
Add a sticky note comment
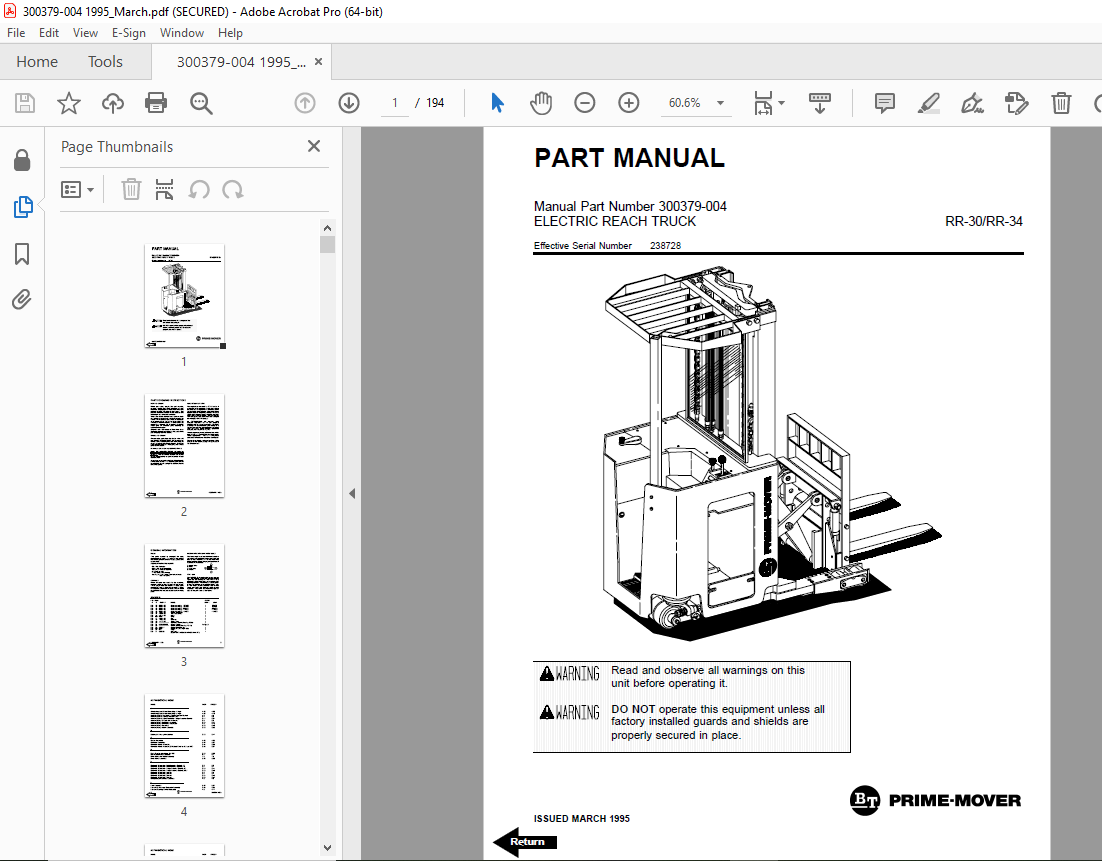pyautogui.click(x=885, y=103)
